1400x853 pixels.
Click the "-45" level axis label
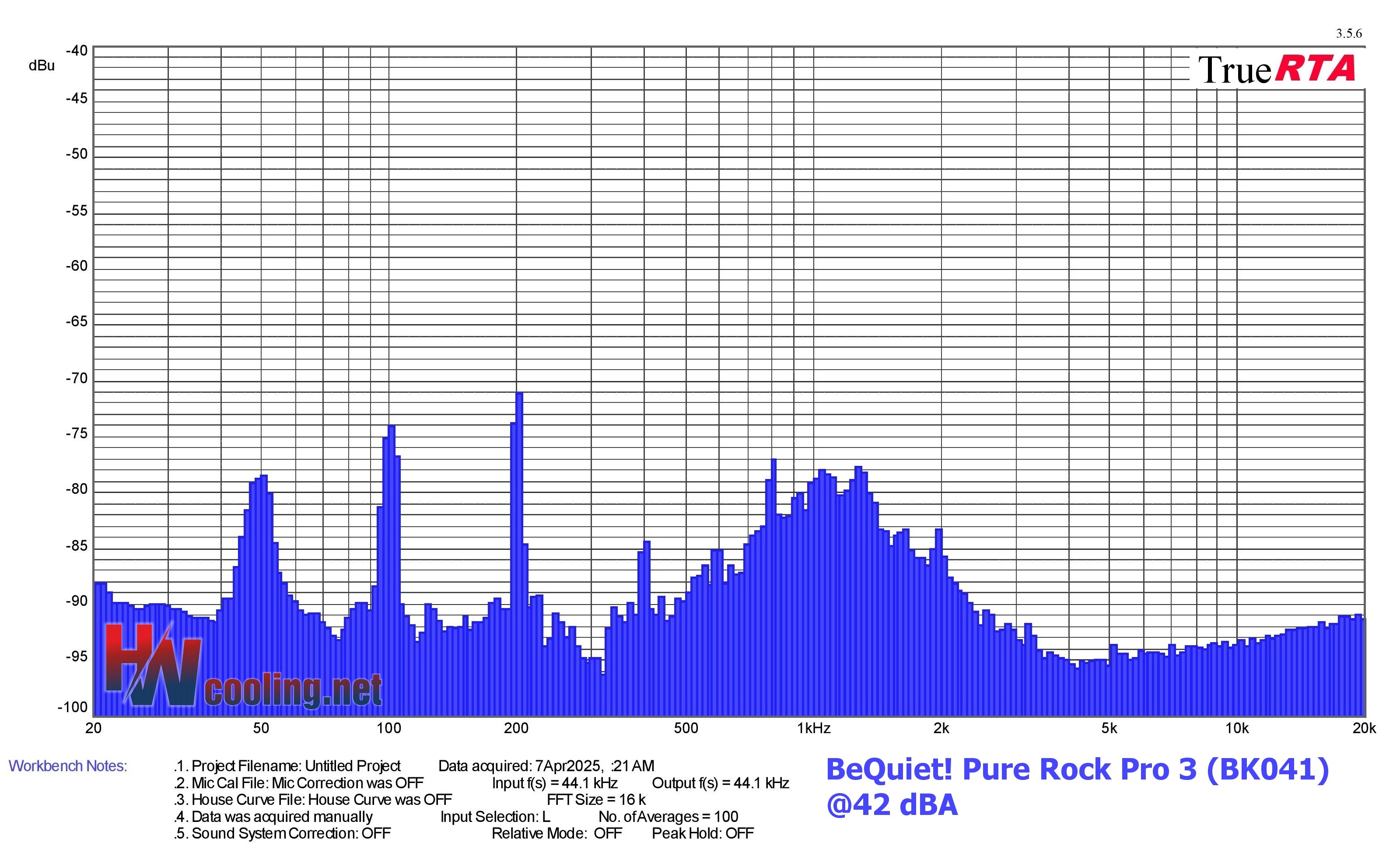(x=77, y=98)
